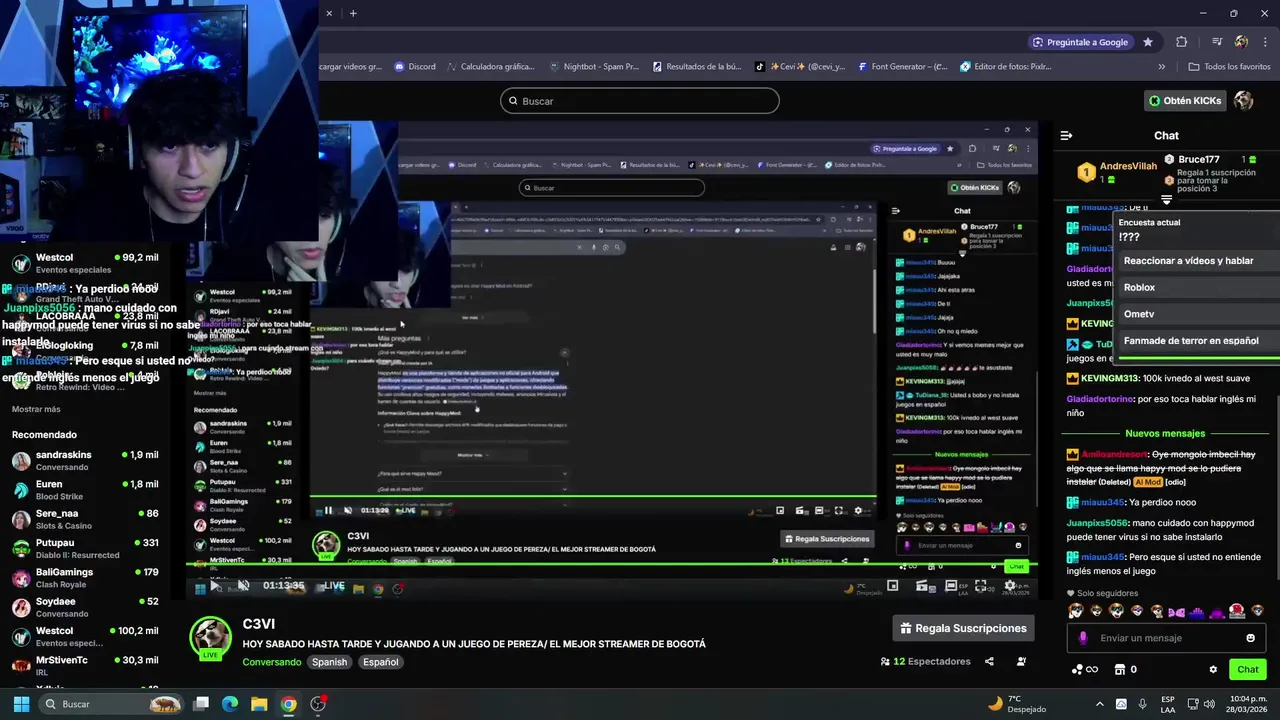Toggle mini-player mode in video controls
The image size is (1280, 720).
pos(893,586)
